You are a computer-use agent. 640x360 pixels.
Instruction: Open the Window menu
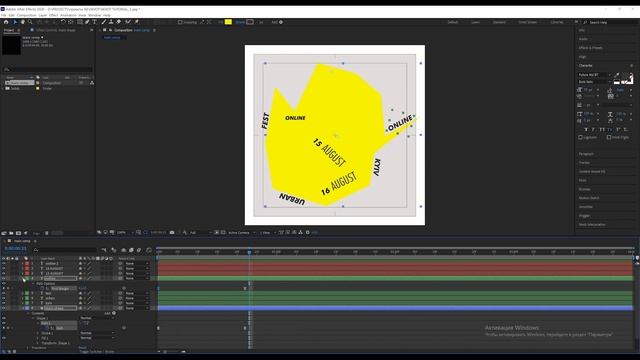click(x=94, y=15)
